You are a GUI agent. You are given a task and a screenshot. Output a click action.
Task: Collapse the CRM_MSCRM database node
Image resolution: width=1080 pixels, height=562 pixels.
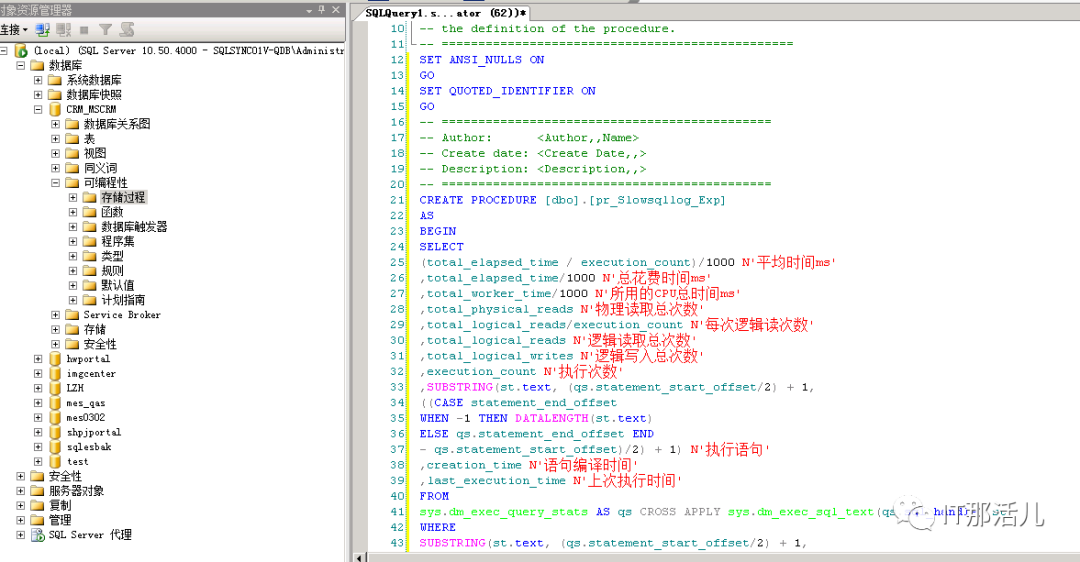tap(38, 110)
